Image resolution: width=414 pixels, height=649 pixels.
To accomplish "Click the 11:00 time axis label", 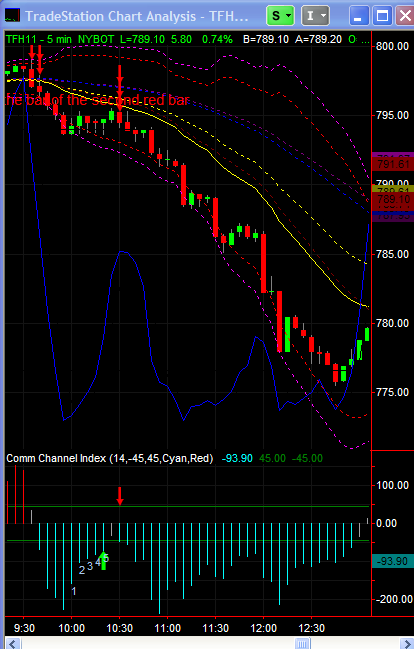I will [x=168, y=628].
